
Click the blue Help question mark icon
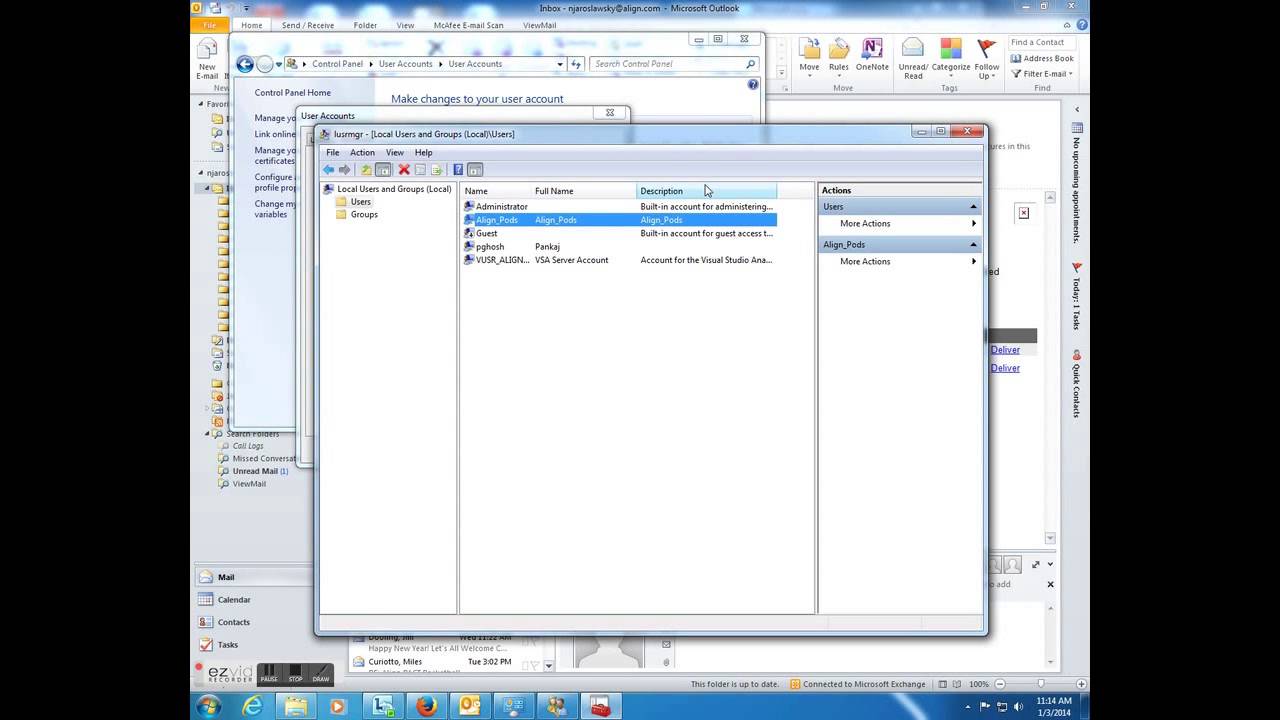[458, 170]
